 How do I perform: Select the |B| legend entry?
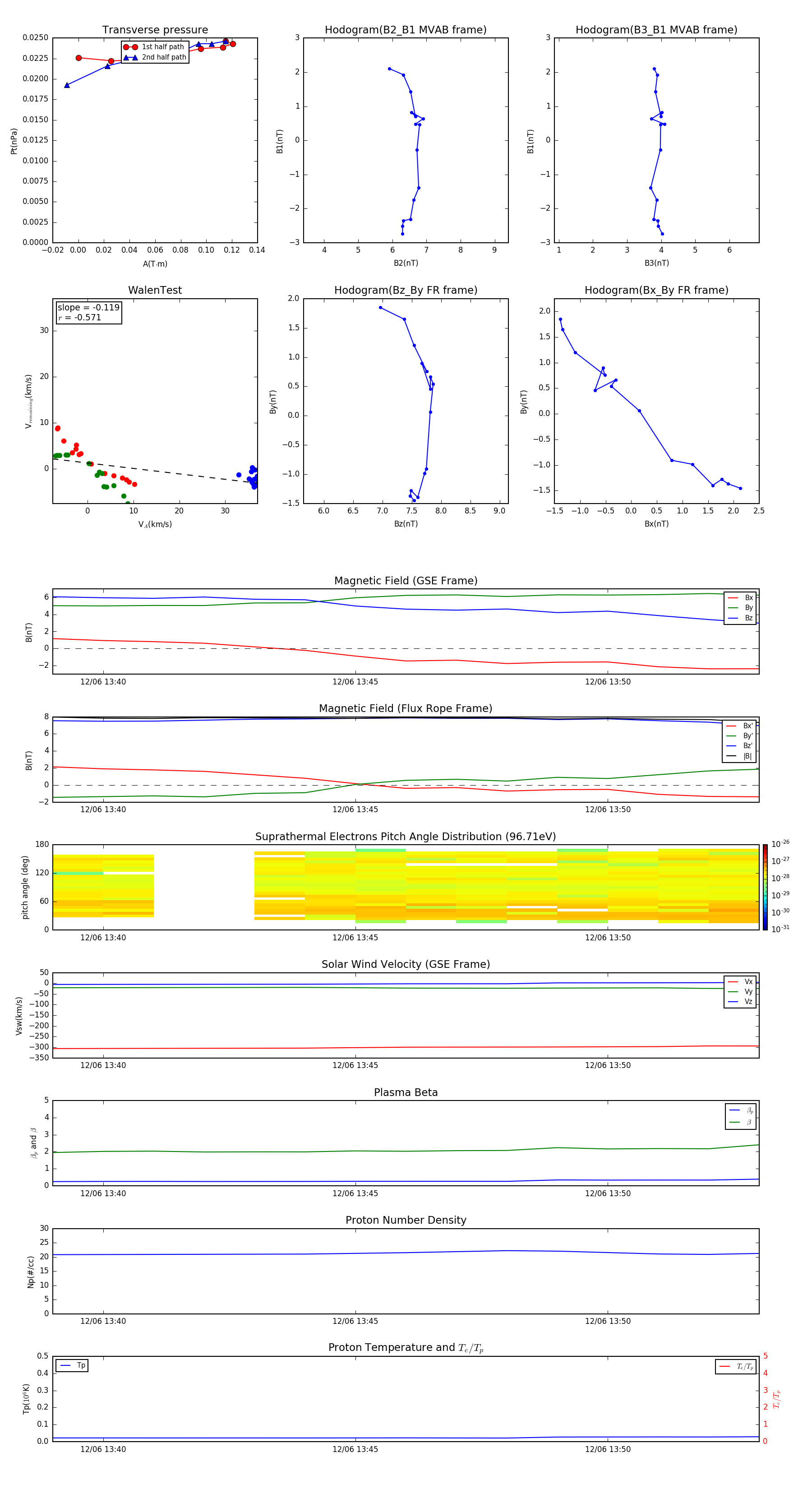[x=740, y=756]
